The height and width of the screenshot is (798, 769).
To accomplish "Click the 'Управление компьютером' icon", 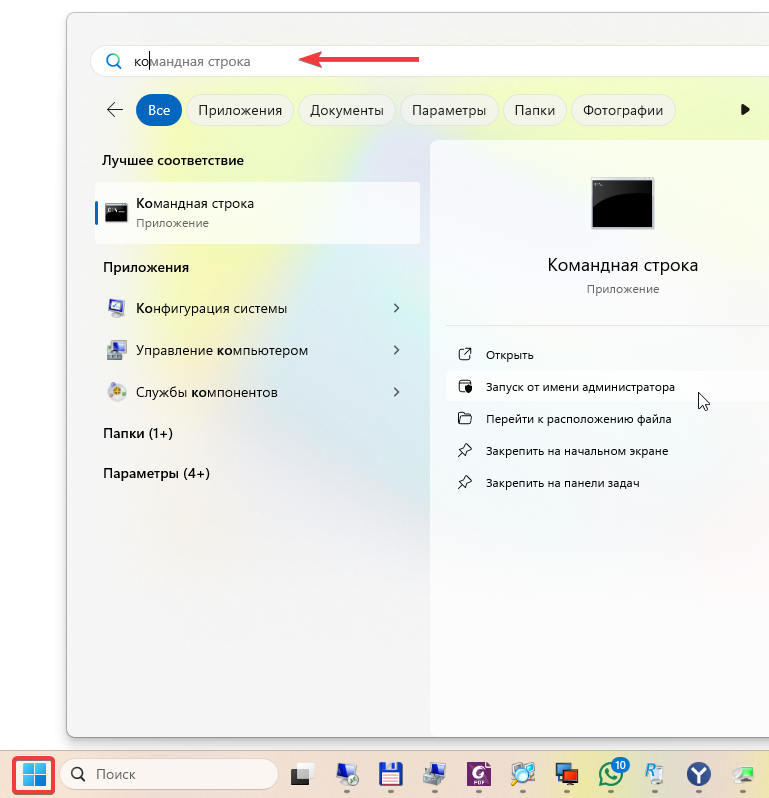I will click(117, 350).
